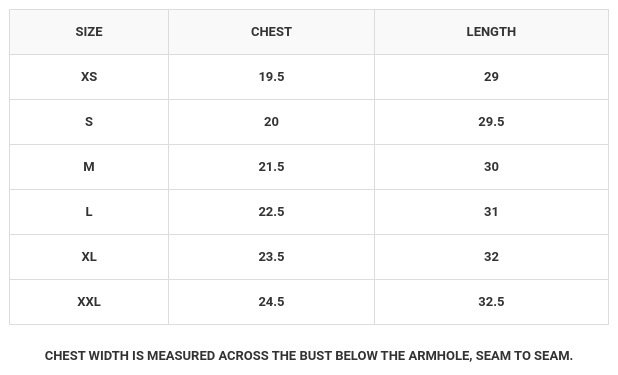
Task: Click the LENGTH column header
Action: (x=491, y=32)
